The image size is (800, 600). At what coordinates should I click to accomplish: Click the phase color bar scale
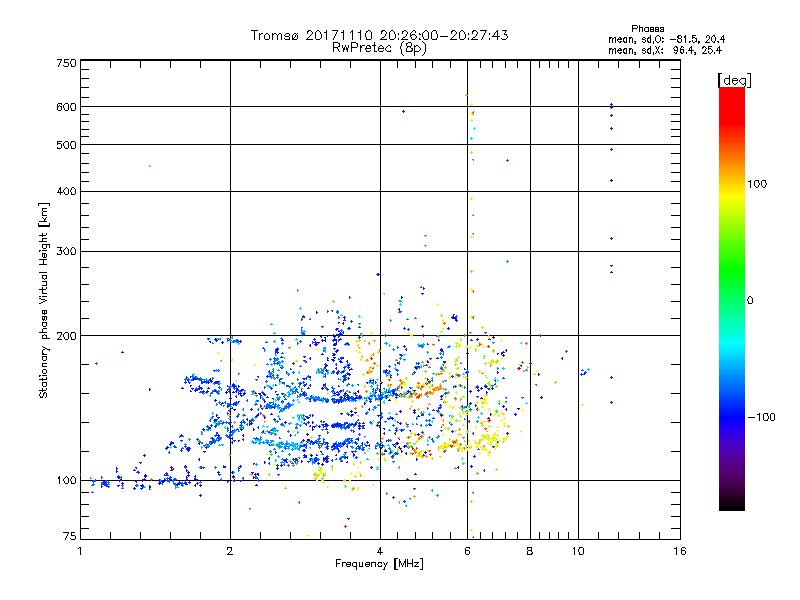(x=732, y=298)
